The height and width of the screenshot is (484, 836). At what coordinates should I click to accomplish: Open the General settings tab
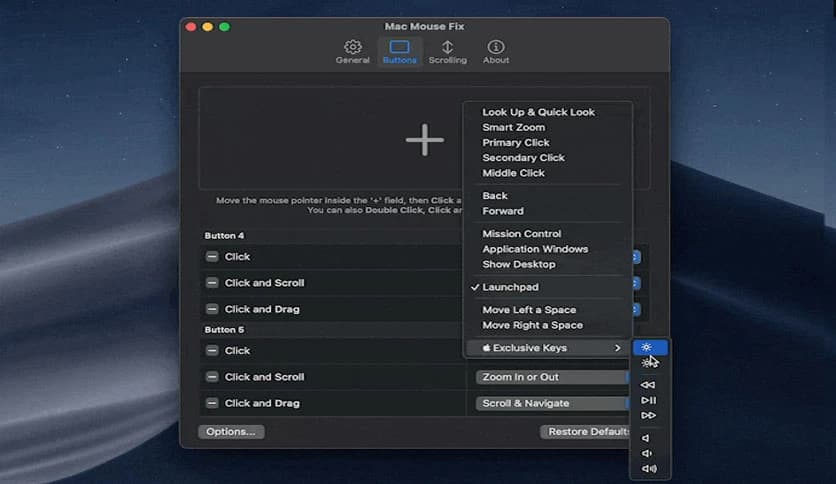tap(352, 52)
